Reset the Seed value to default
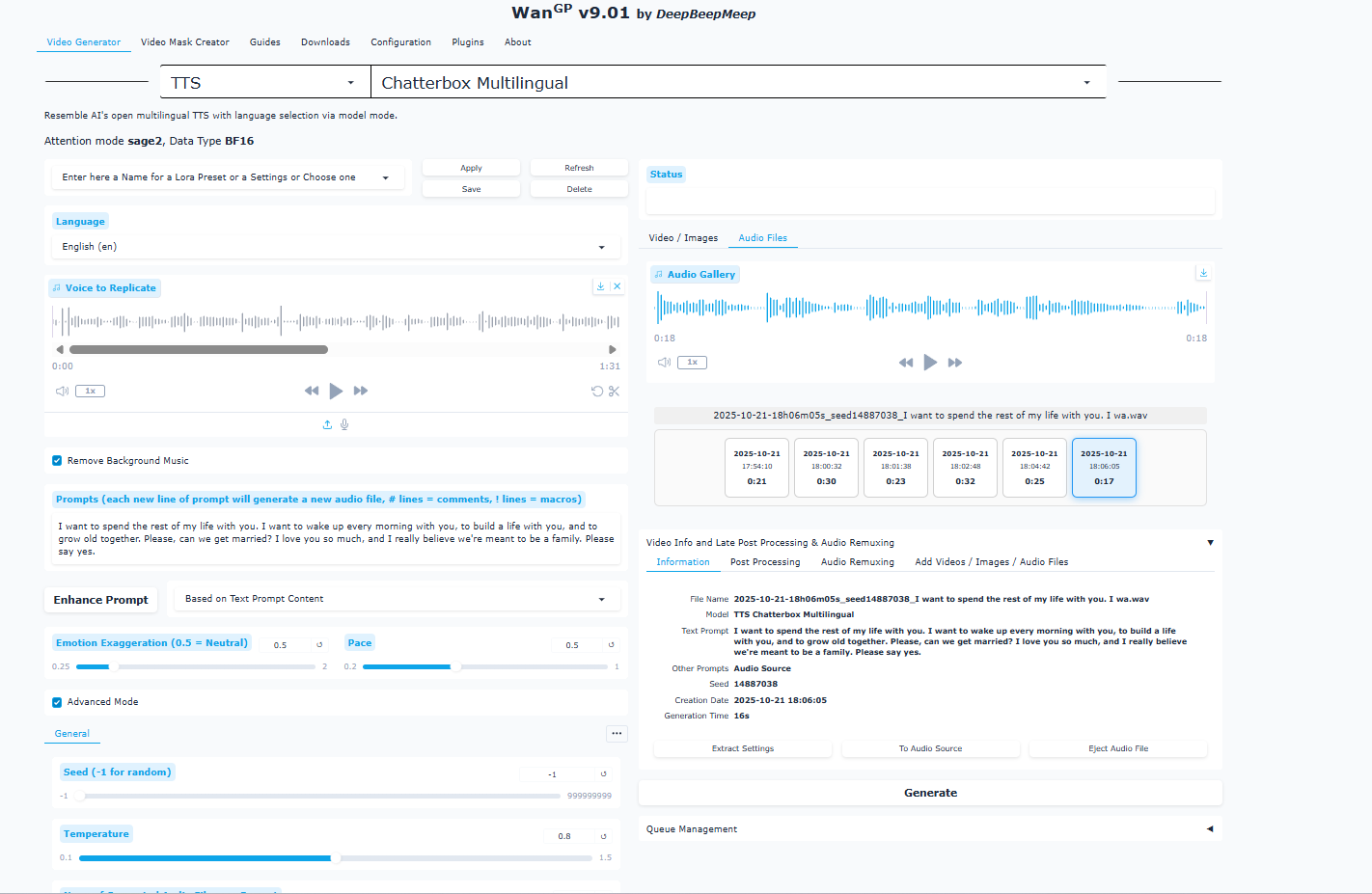1372x894 pixels. pyautogui.click(x=604, y=773)
